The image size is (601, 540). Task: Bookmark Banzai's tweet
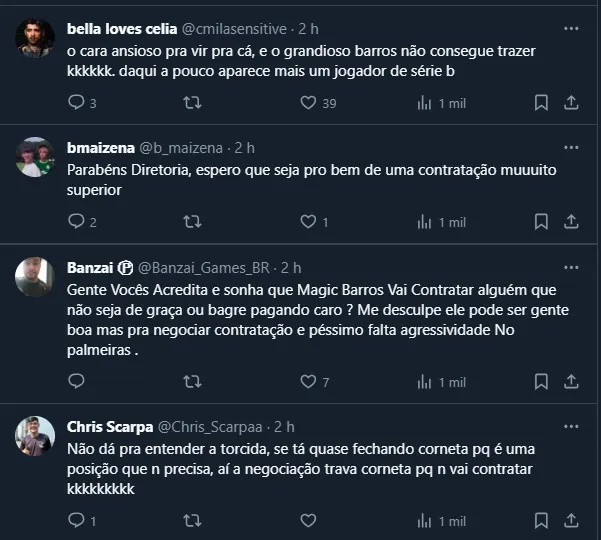click(x=541, y=382)
